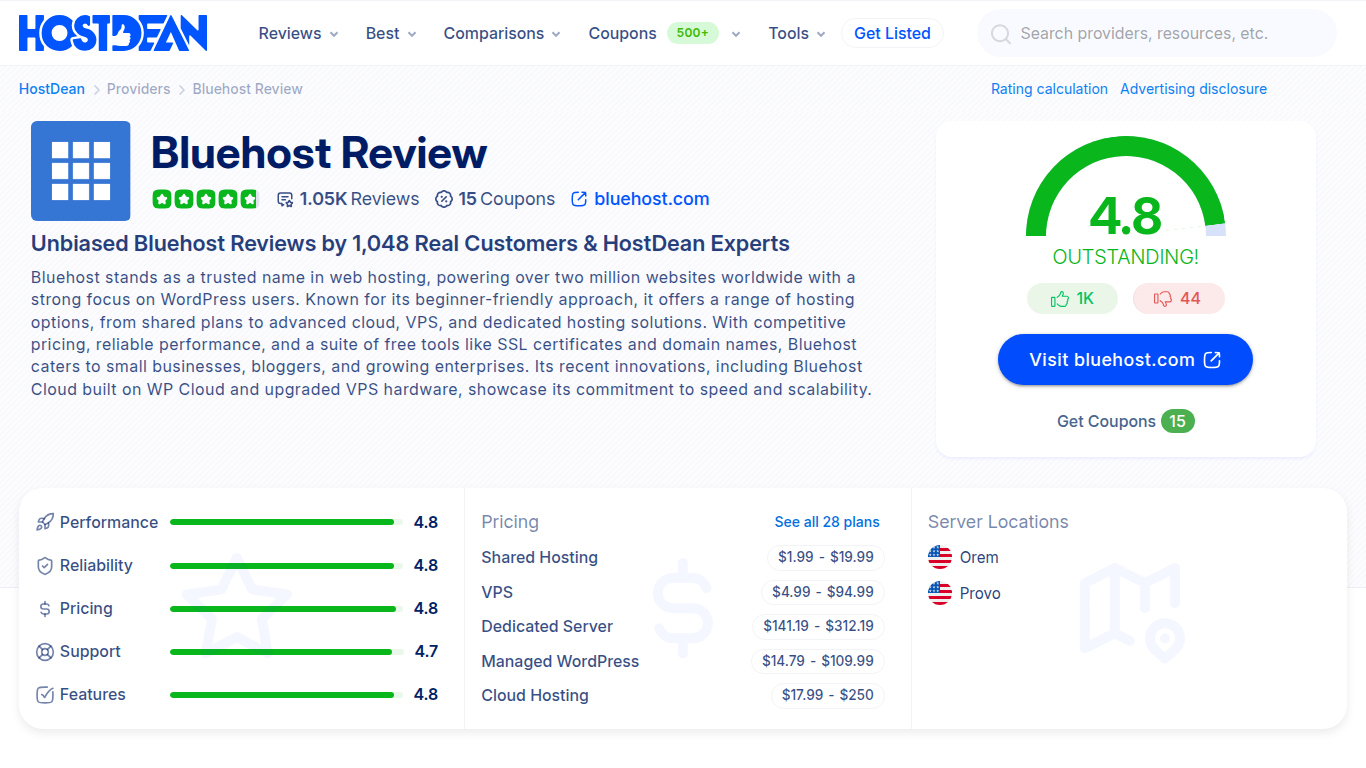Click the green star rating icons
1366x768 pixels.
(x=205, y=199)
